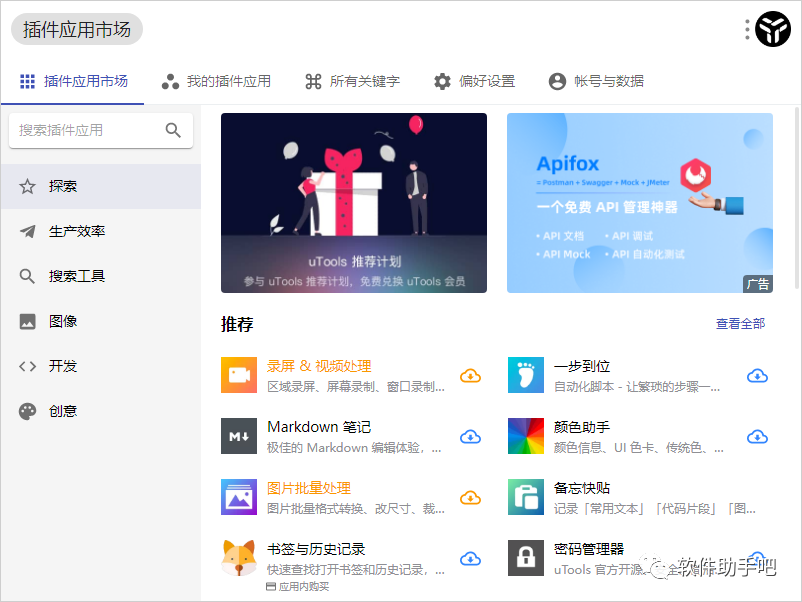
Task: Click the Markdown 笔记 plugin icon
Action: [239, 436]
